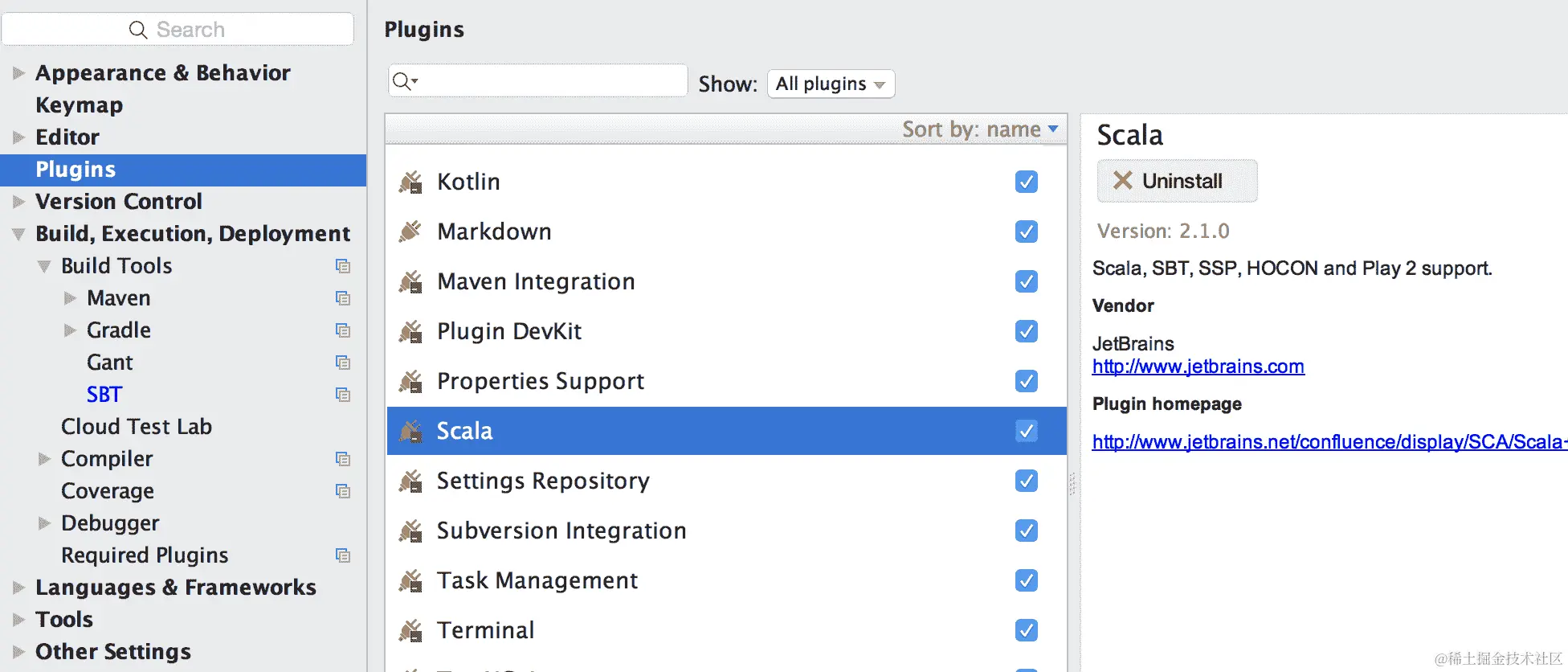Select Cloud Test Lab settings
The width and height of the screenshot is (1568, 672).
coord(137,427)
